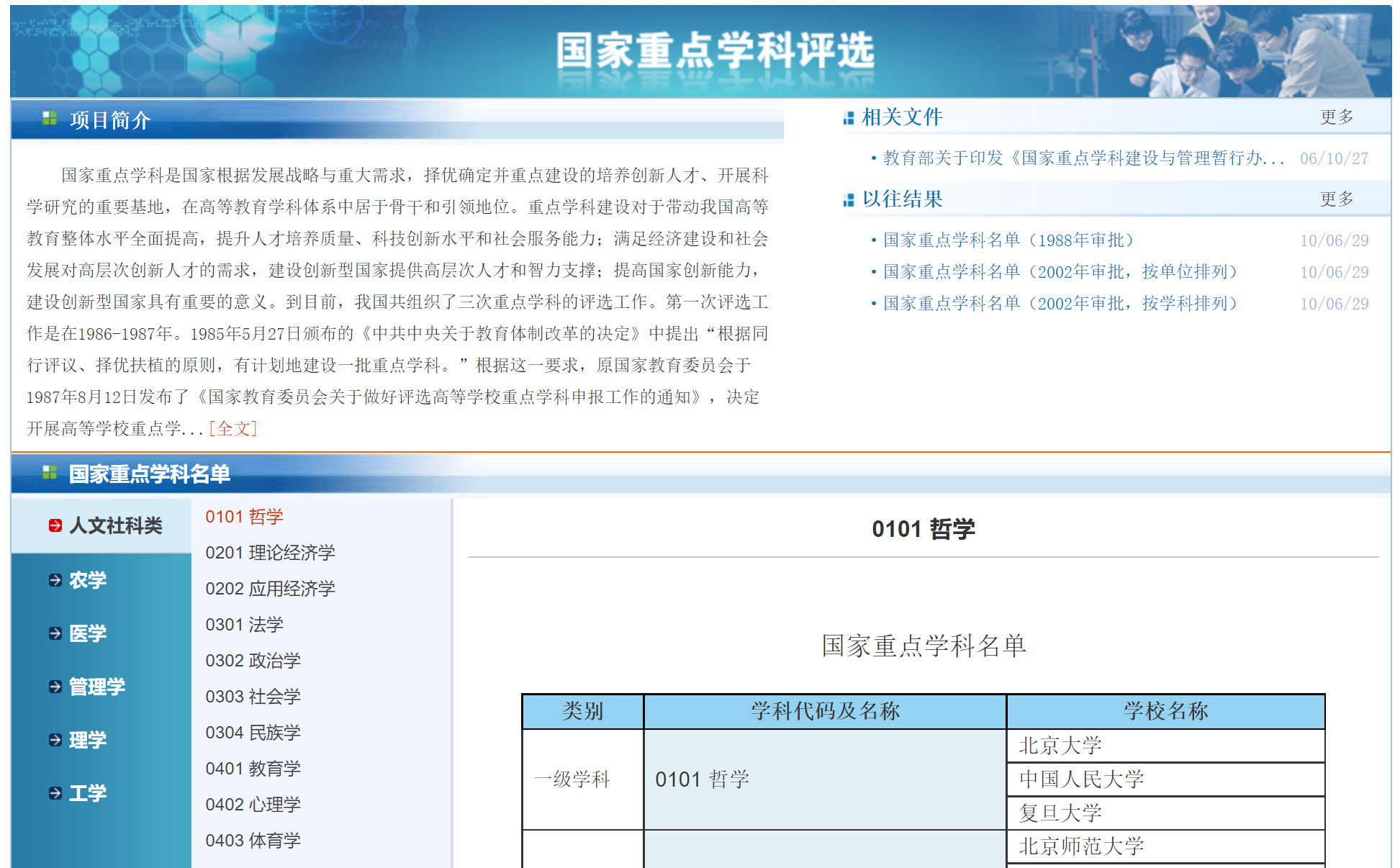Click the 北京大学 table cell
Screen dimensions: 1400x868
point(1165,746)
